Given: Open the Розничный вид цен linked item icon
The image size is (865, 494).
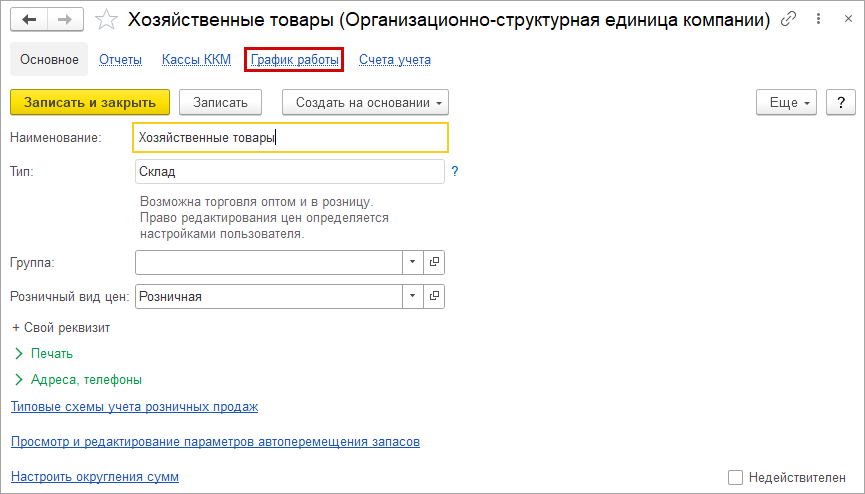Looking at the screenshot, I should pyautogui.click(x=435, y=296).
